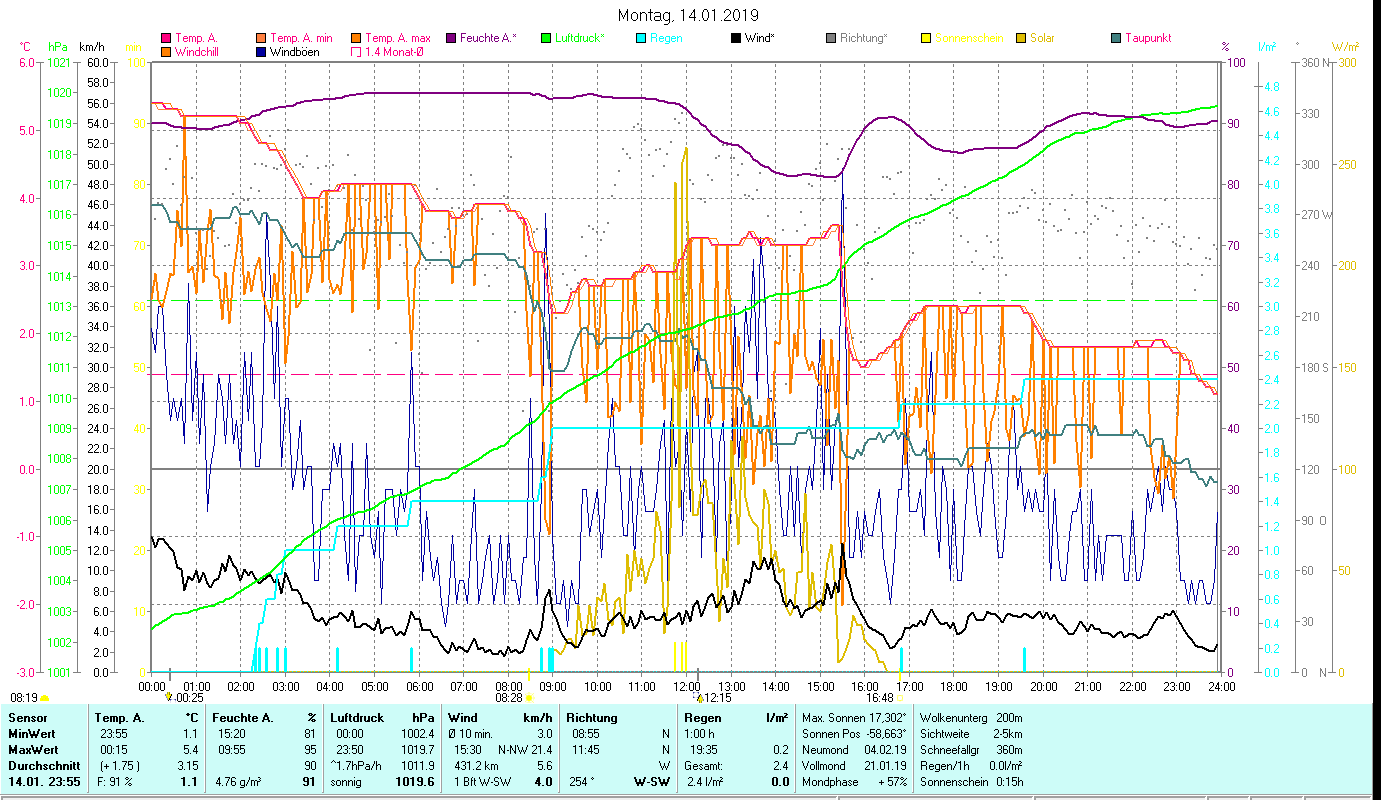Click the Regen/1h 0.0l/m² entry
This screenshot has width=1381, height=800.
[x=971, y=766]
